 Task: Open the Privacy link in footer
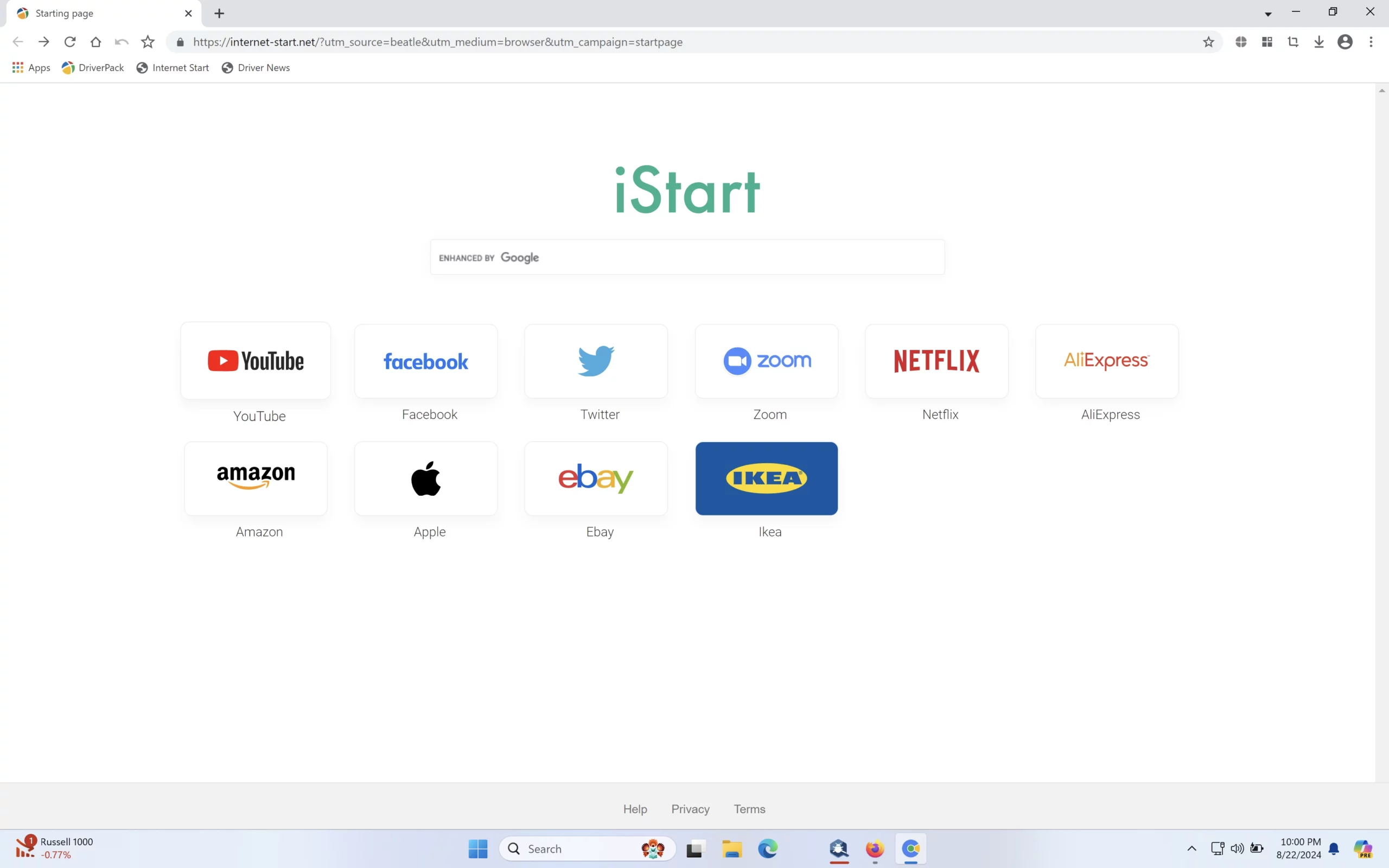point(690,808)
